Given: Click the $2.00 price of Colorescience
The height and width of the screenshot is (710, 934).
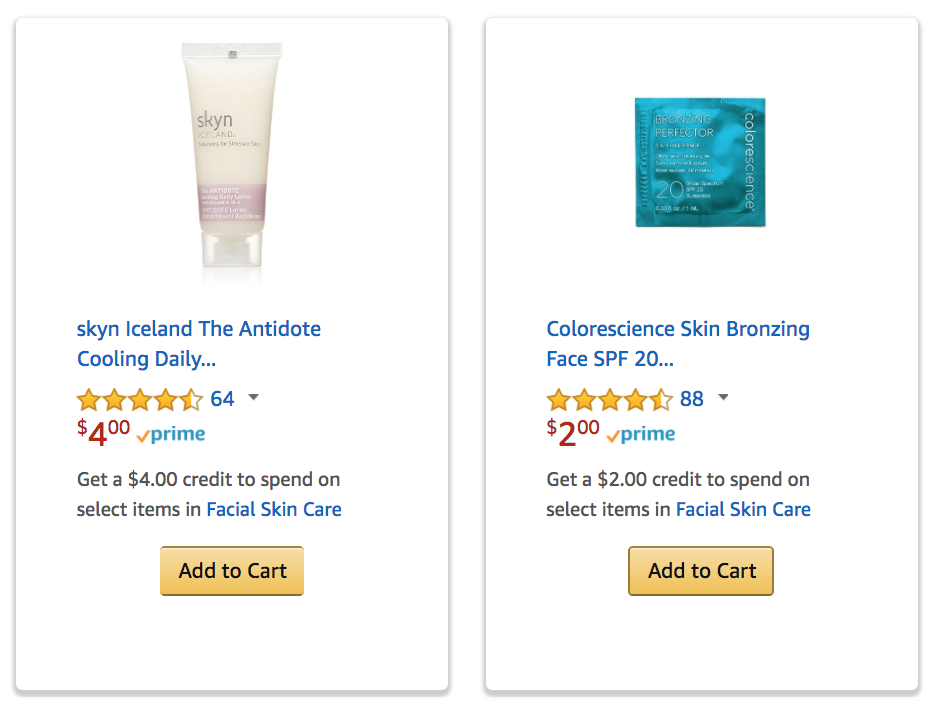Looking at the screenshot, I should [573, 432].
